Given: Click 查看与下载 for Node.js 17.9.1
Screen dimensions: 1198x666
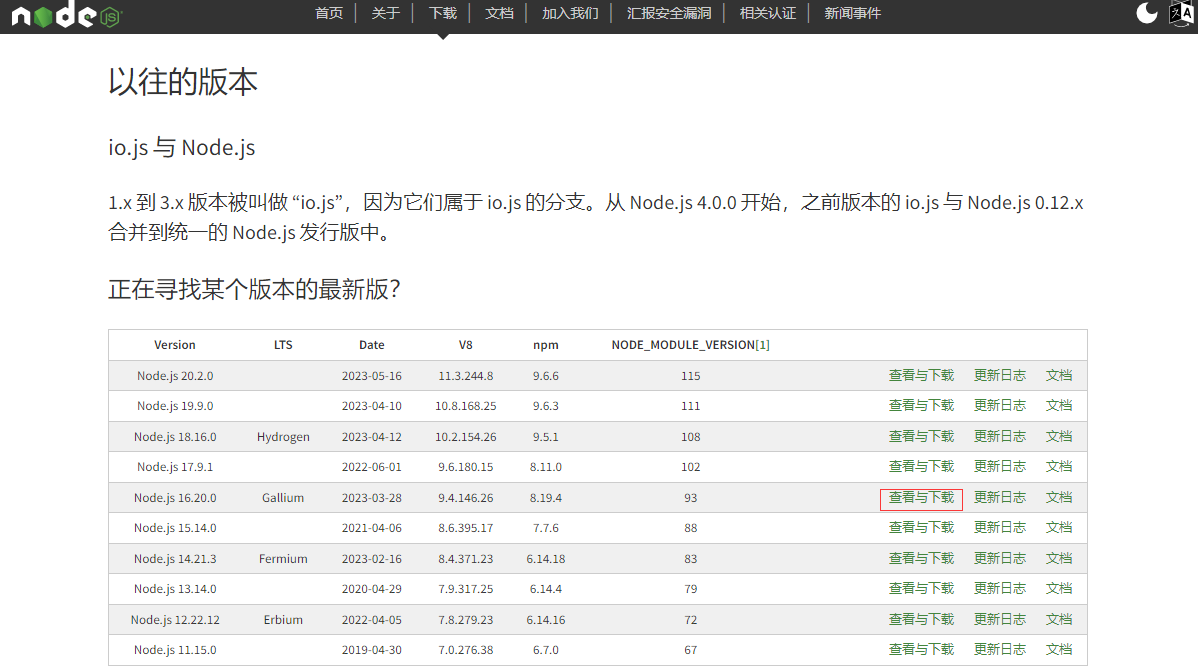Looking at the screenshot, I should 921,467.
